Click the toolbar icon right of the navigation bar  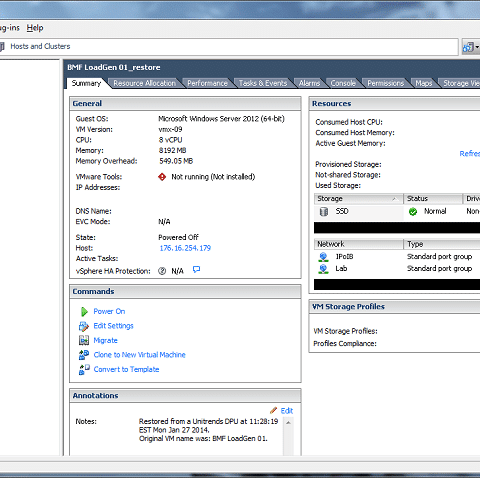pyautogui.click(x=468, y=47)
